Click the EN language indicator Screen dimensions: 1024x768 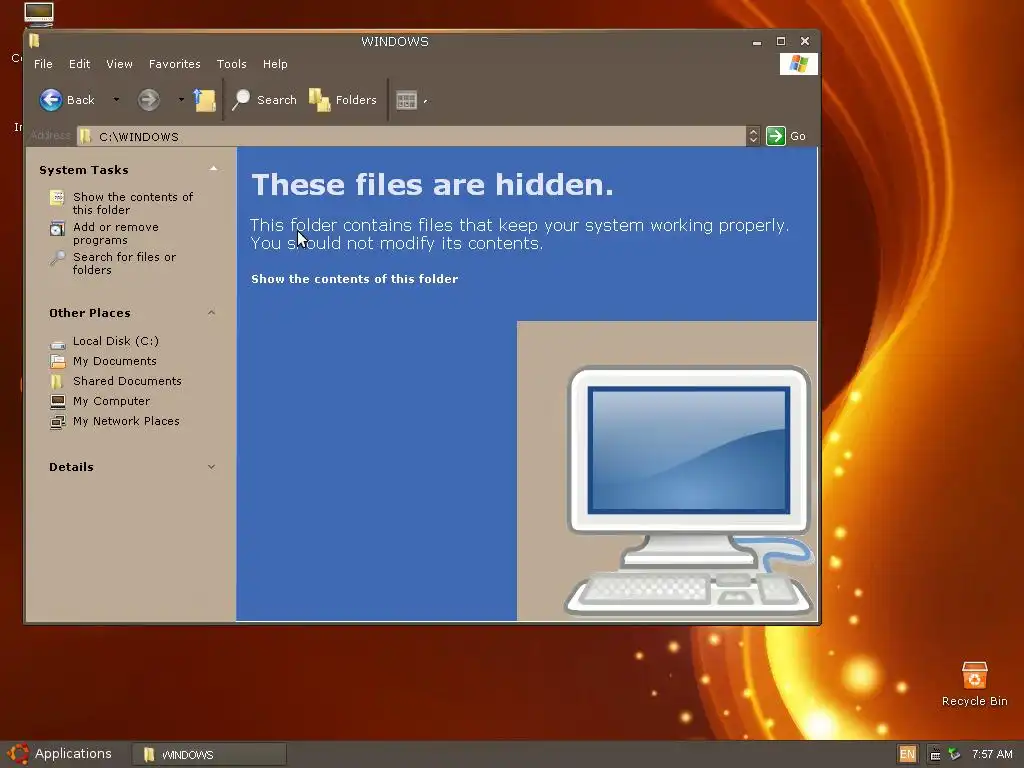point(908,754)
